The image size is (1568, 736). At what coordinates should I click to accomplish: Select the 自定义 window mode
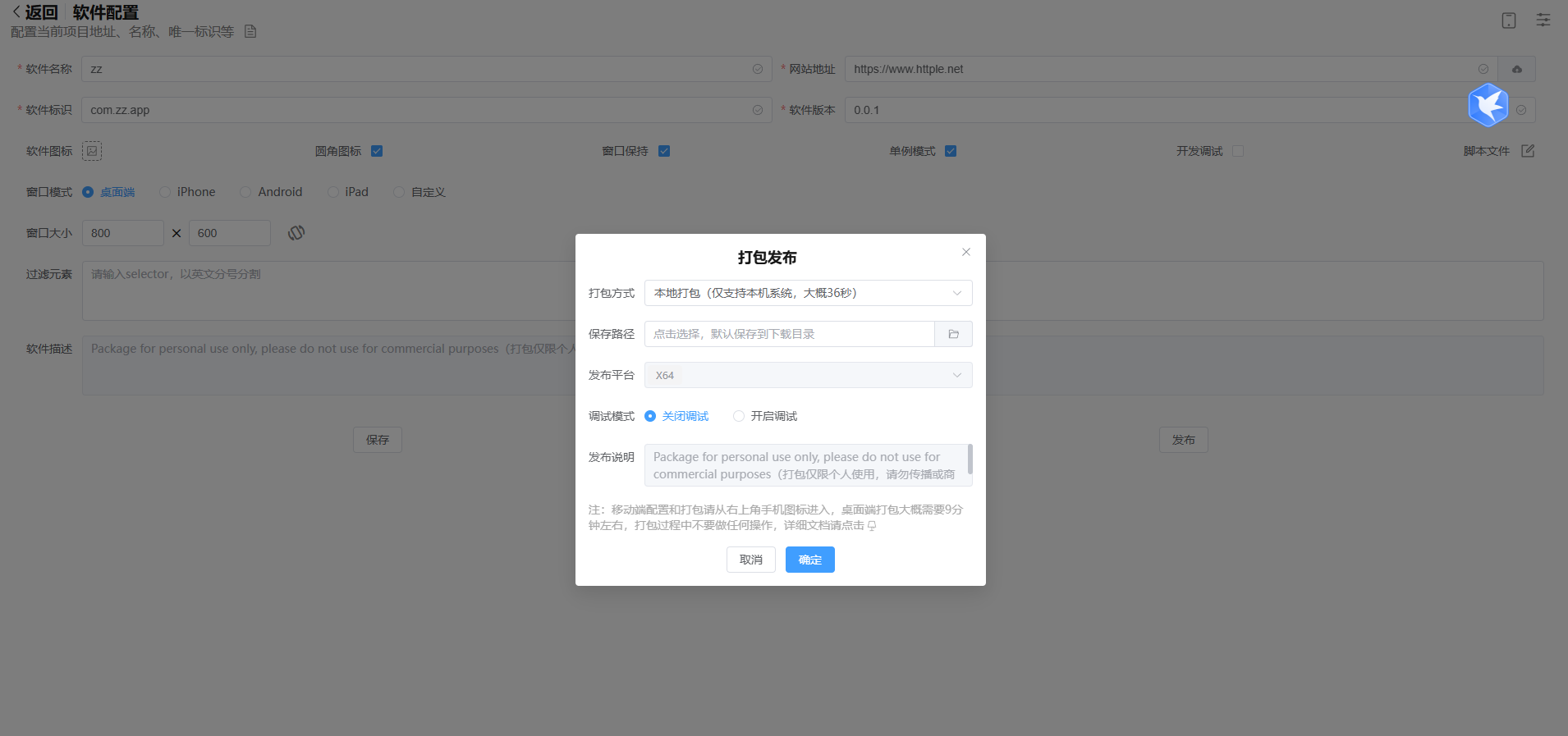(x=420, y=192)
